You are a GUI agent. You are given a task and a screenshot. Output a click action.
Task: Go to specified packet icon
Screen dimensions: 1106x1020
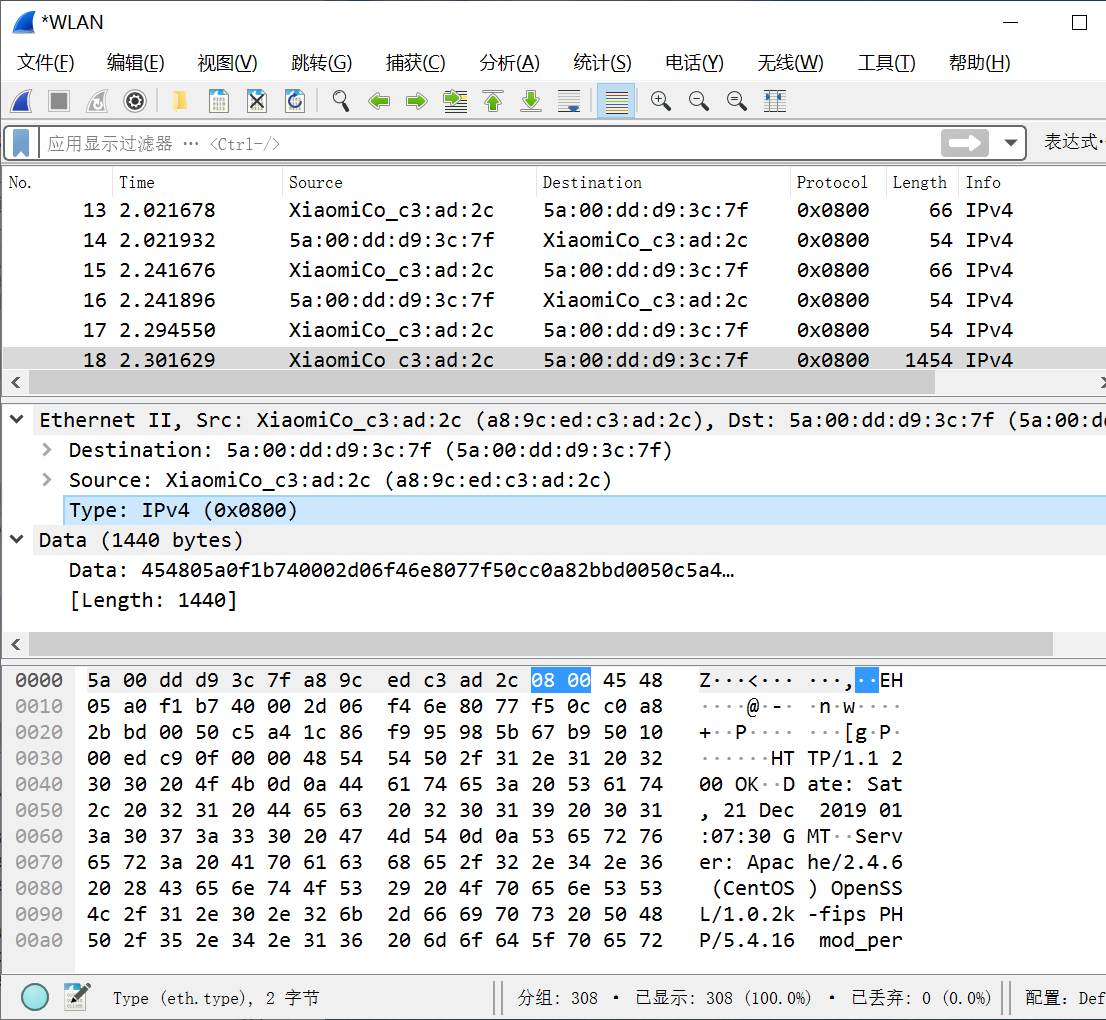point(455,101)
